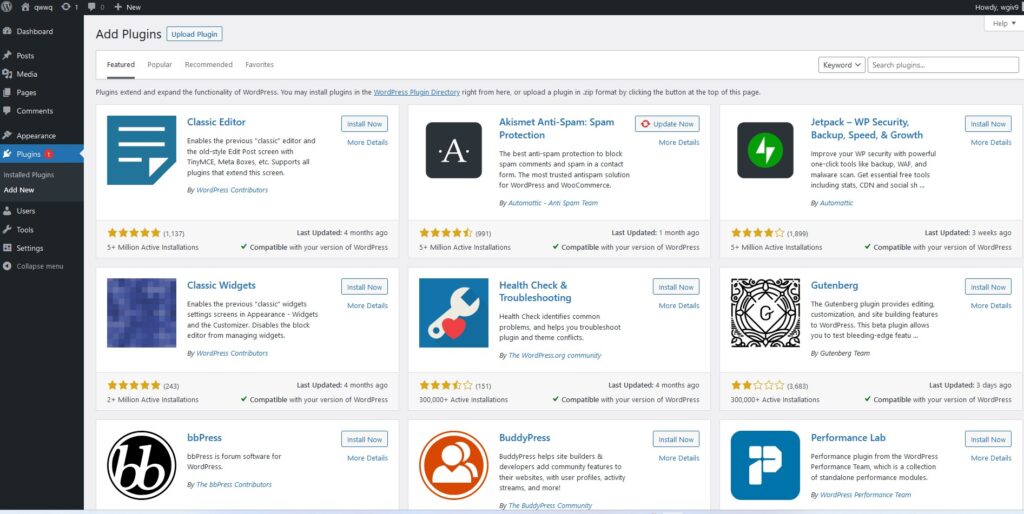Screen dimensions: 1024x514
Task: Open Appearance in the sidebar menu
Action: tap(36, 135)
